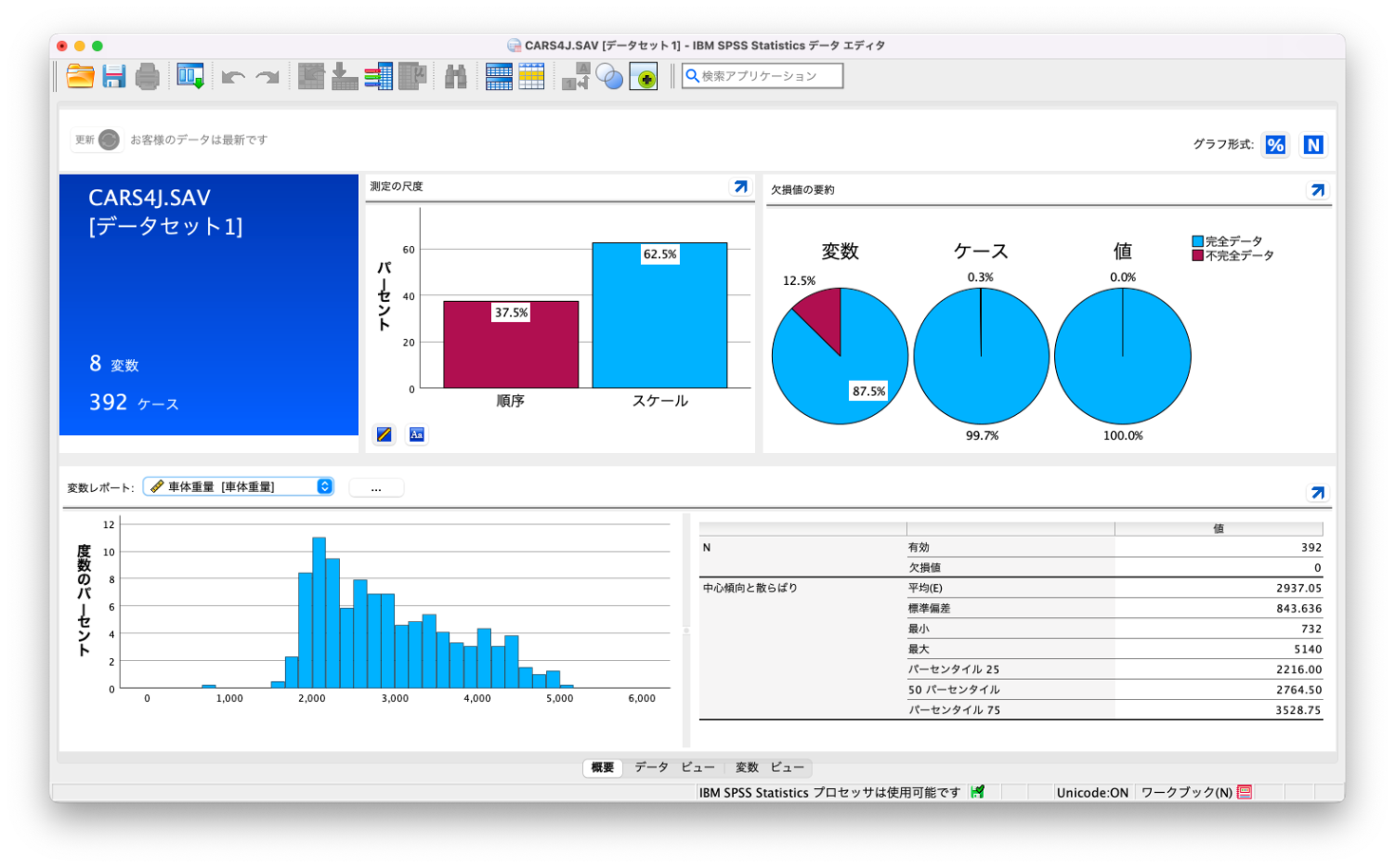Viewport: 1395px width, 868px height.
Task: Save the dataset with the floppy disk icon
Action: 114,76
